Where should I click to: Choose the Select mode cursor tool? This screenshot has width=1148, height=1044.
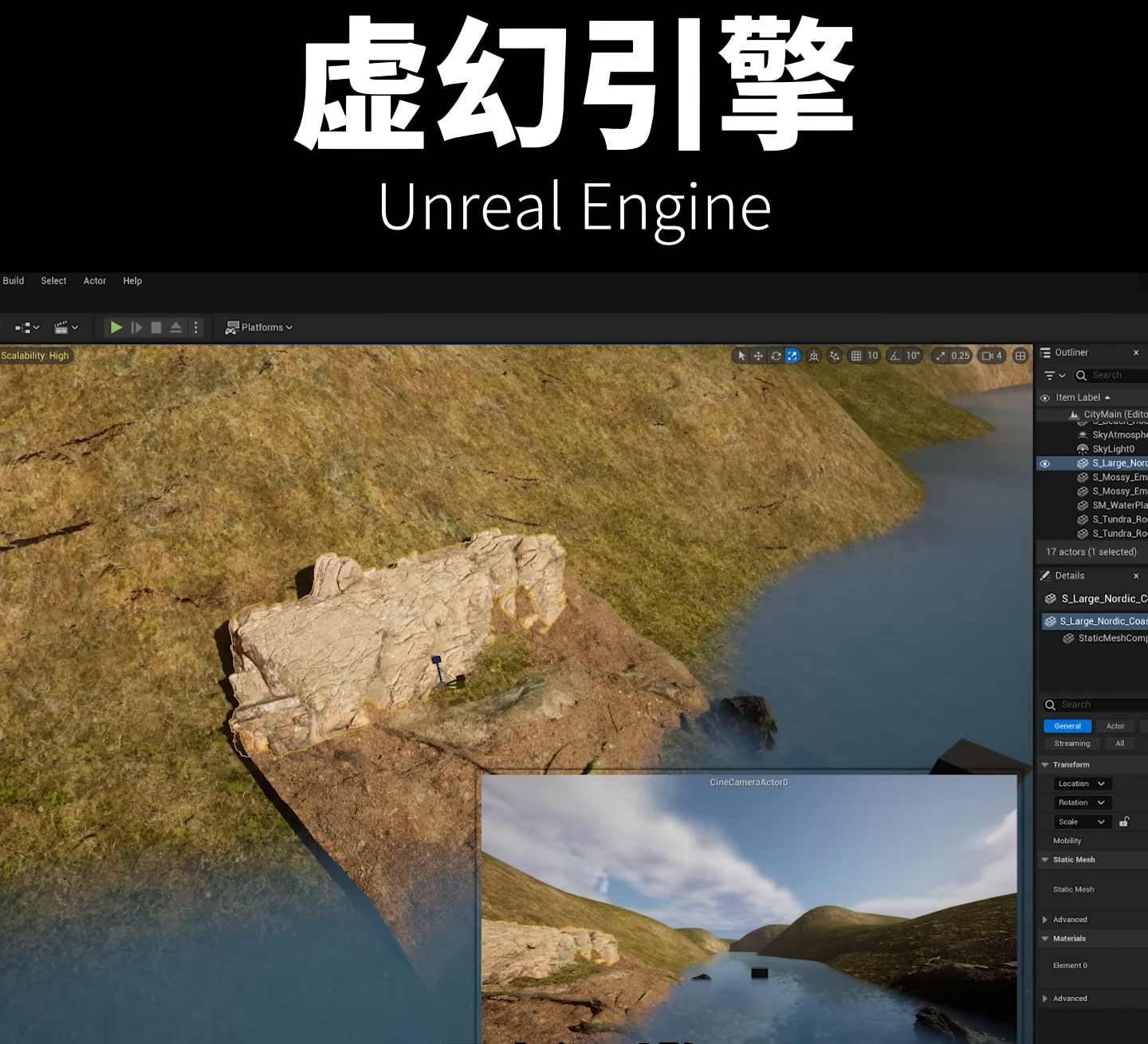click(741, 356)
